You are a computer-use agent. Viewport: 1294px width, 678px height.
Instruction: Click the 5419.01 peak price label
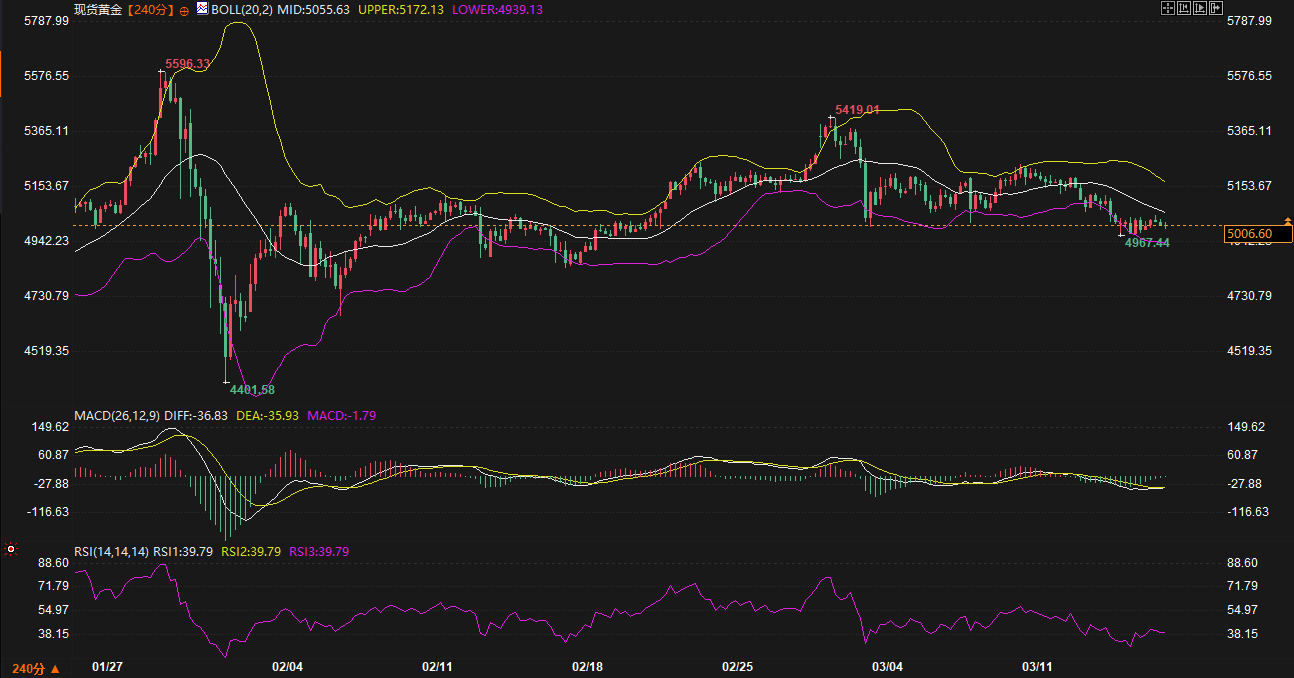click(857, 109)
